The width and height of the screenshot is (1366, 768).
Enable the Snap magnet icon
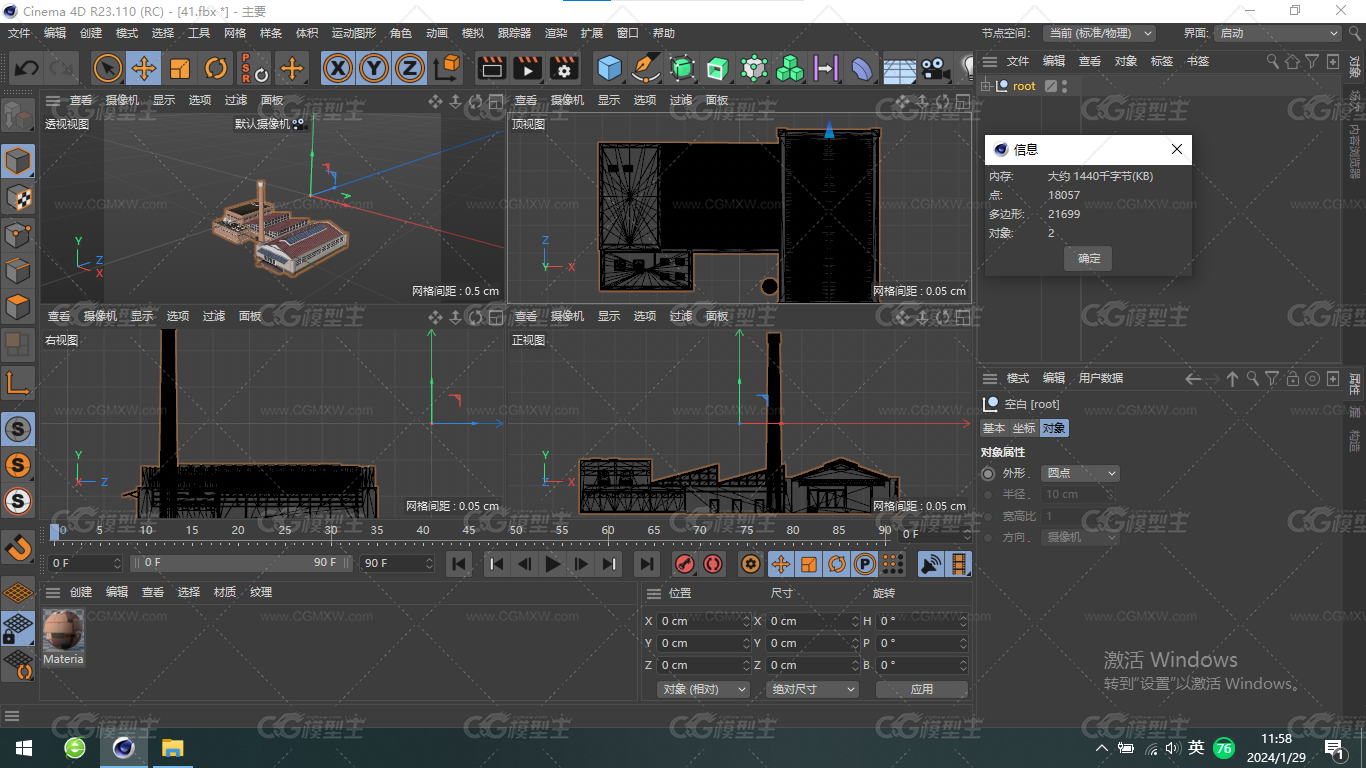(18, 546)
